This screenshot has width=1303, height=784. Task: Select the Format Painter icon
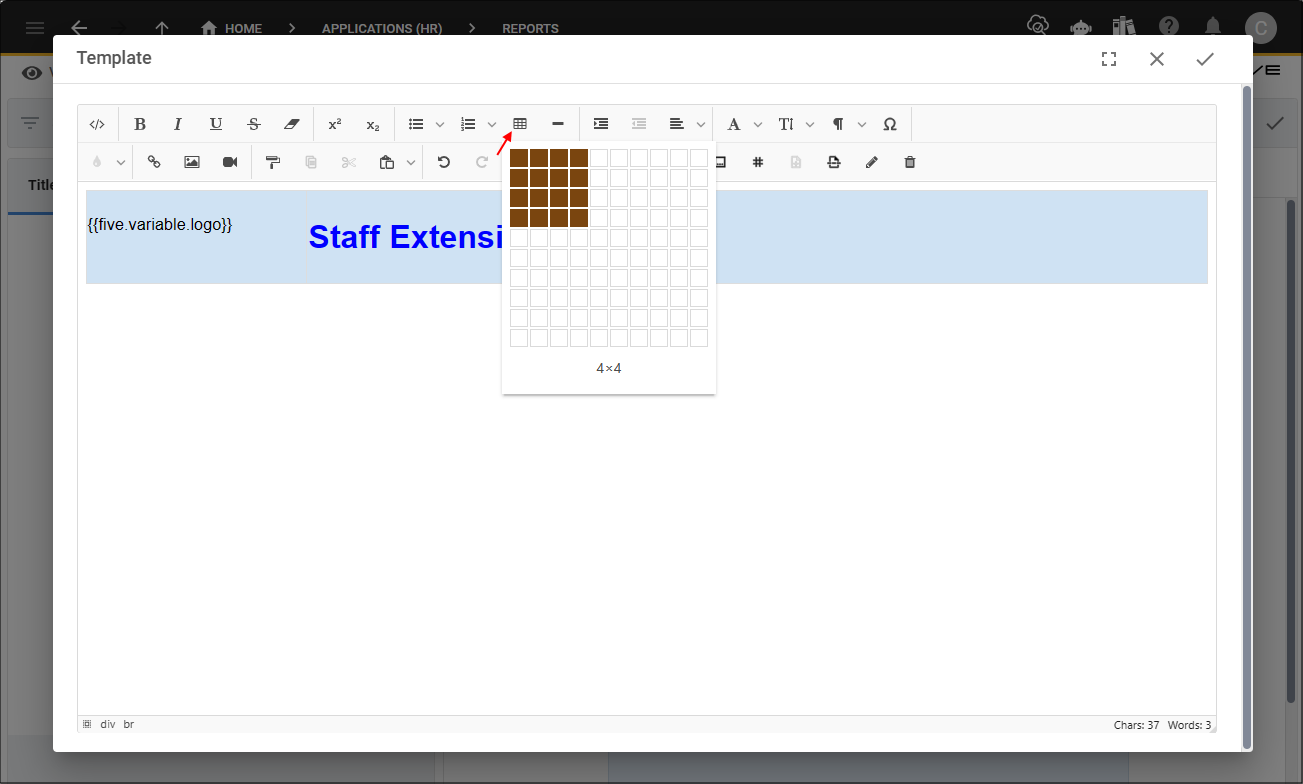coord(272,161)
